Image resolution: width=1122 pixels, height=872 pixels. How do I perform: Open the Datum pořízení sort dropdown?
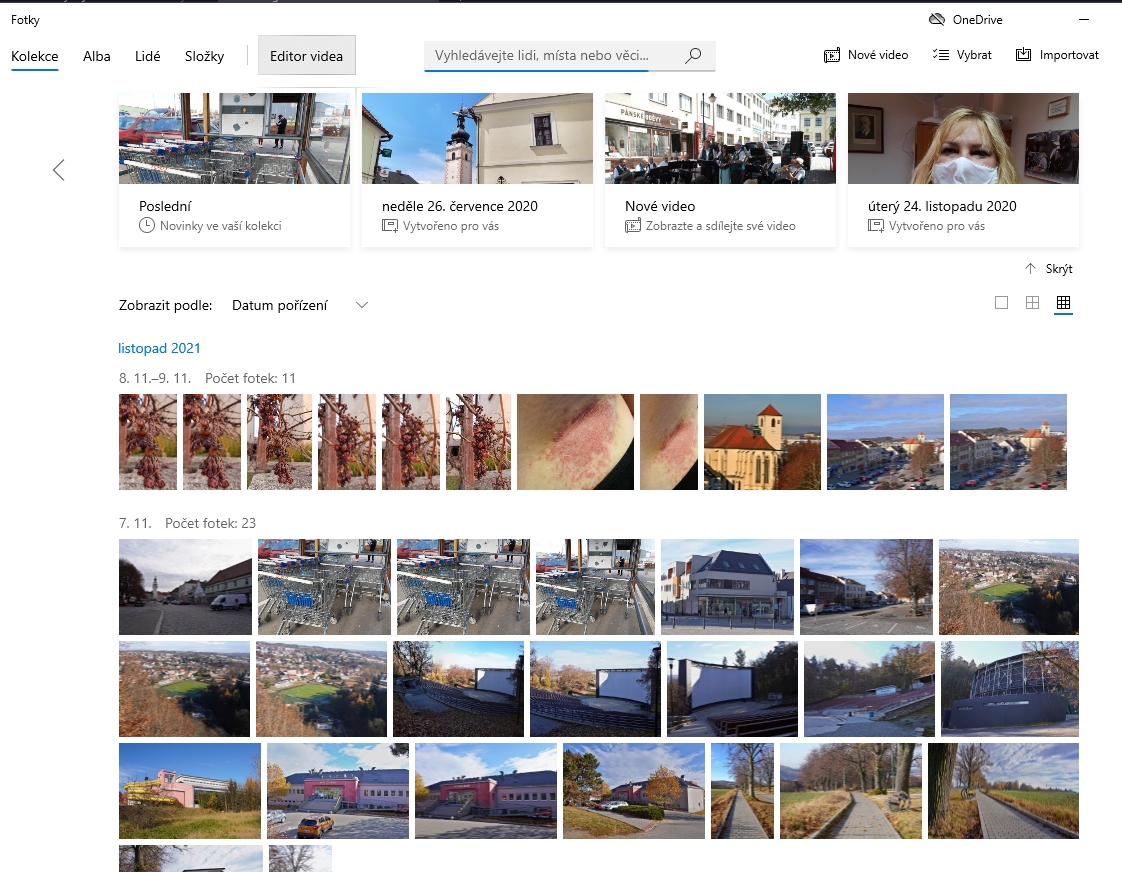pyautogui.click(x=280, y=305)
